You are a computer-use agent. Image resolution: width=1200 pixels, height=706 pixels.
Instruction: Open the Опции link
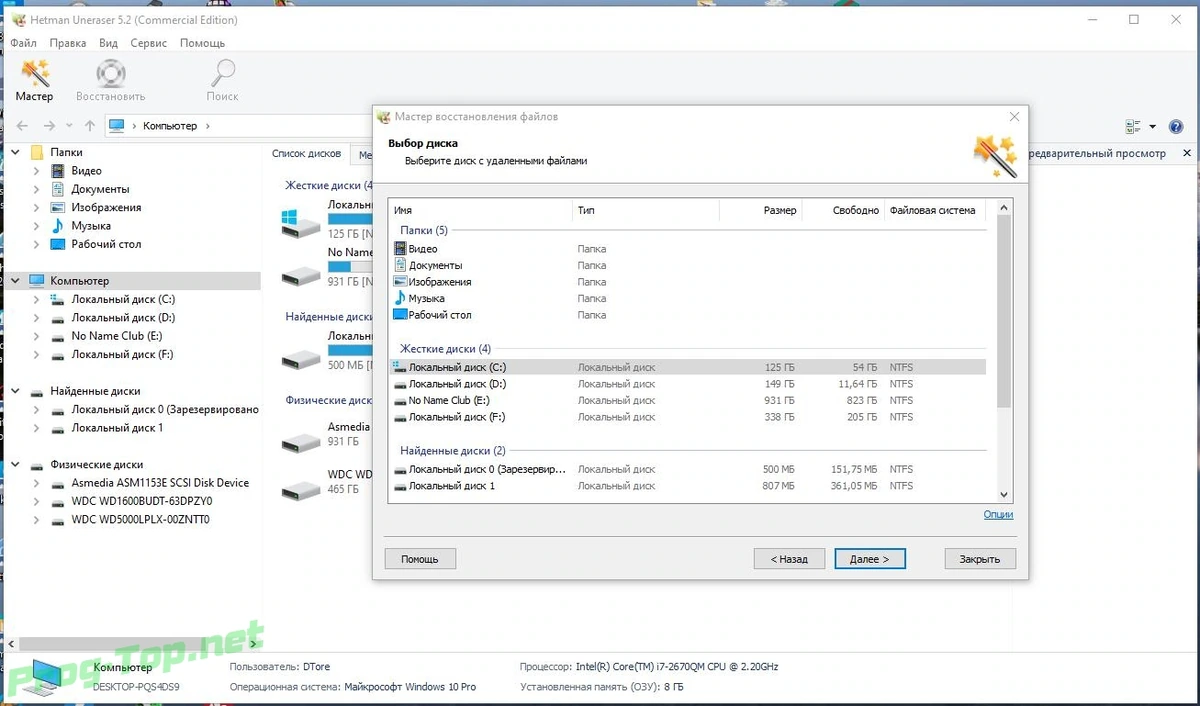pos(998,515)
